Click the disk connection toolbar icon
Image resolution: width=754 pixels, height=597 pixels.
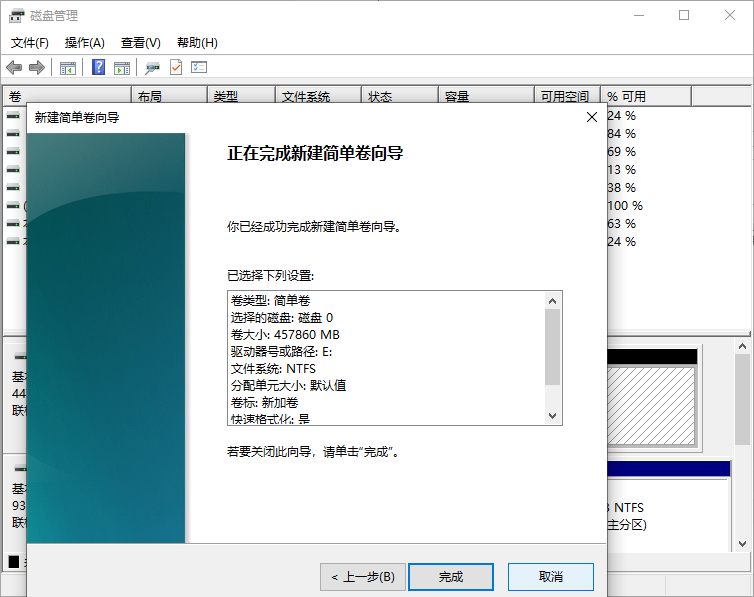click(x=152, y=68)
